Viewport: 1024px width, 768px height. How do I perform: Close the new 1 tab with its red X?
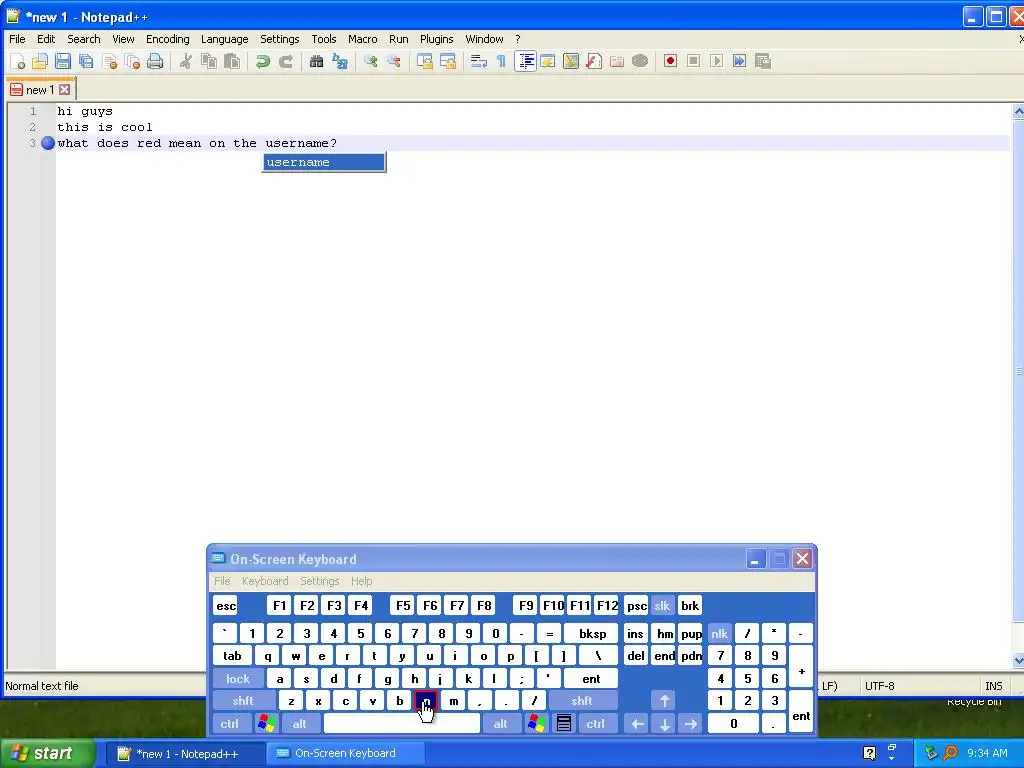click(65, 89)
